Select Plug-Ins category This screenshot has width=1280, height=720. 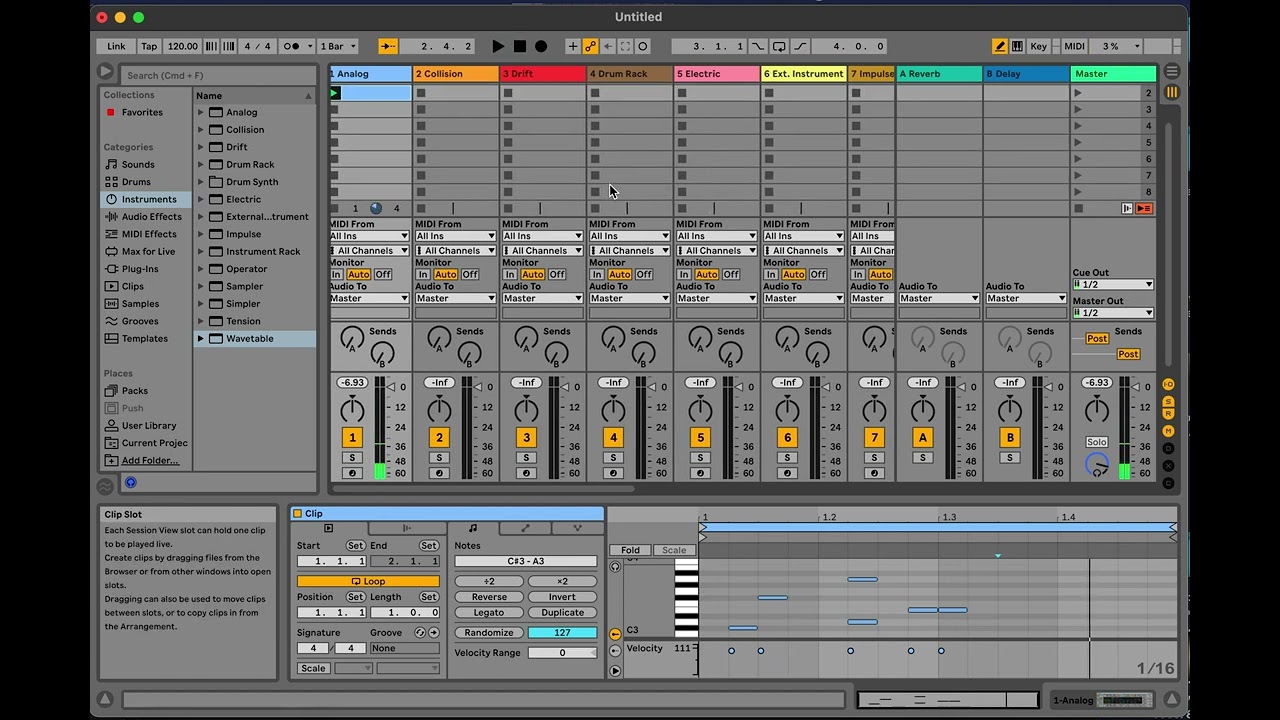[140, 269]
